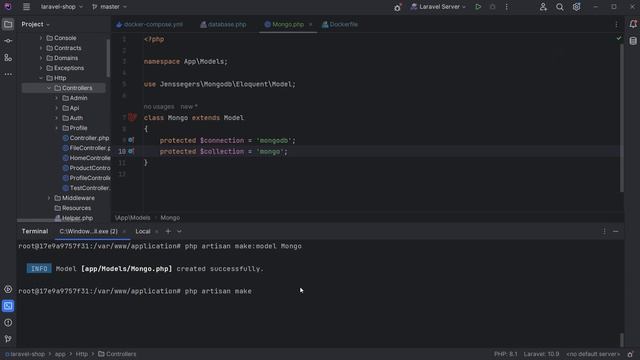
Task: Toggle the Terminal tool window icon
Action: (x=8, y=306)
